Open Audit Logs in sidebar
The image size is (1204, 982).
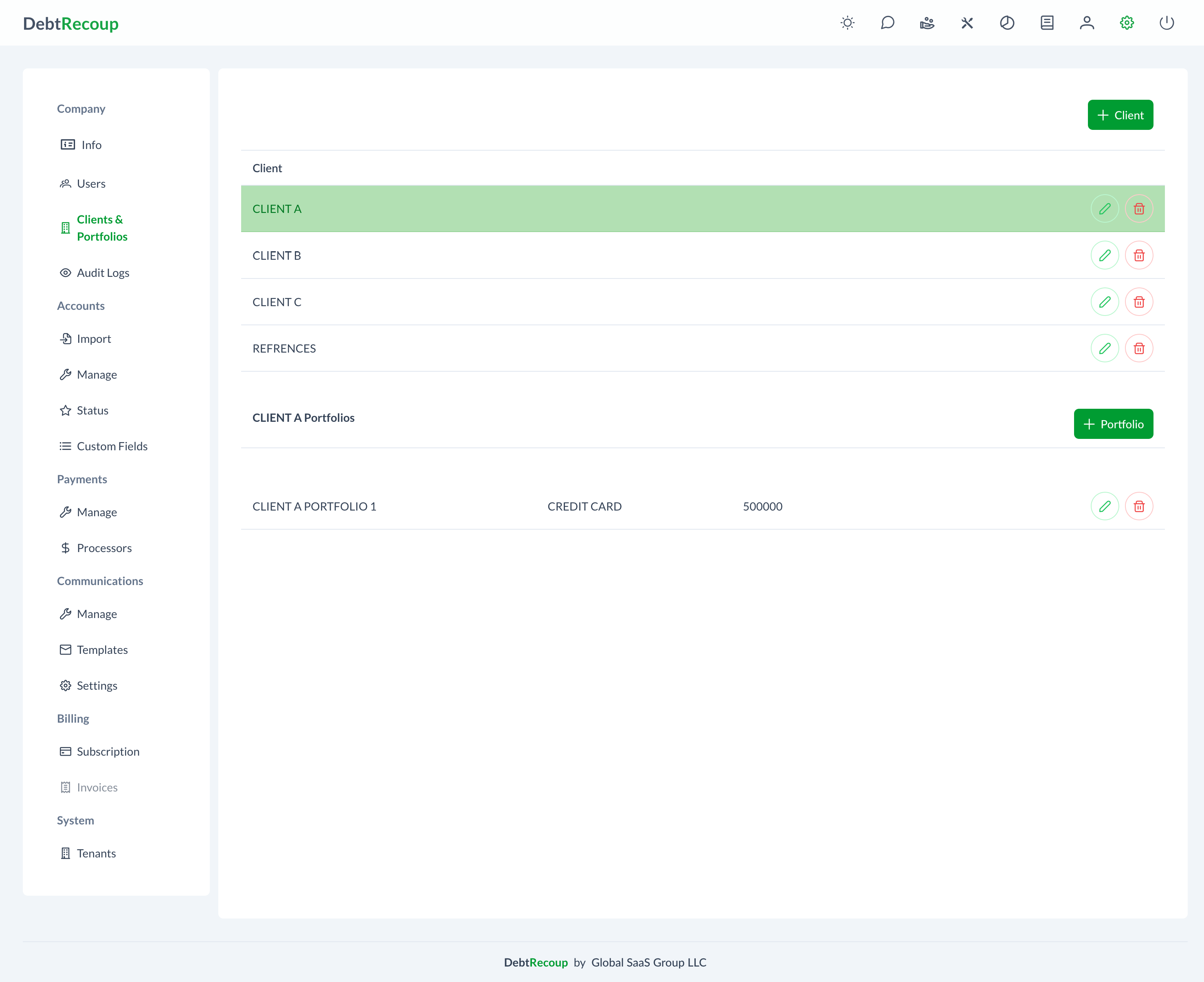(x=102, y=273)
